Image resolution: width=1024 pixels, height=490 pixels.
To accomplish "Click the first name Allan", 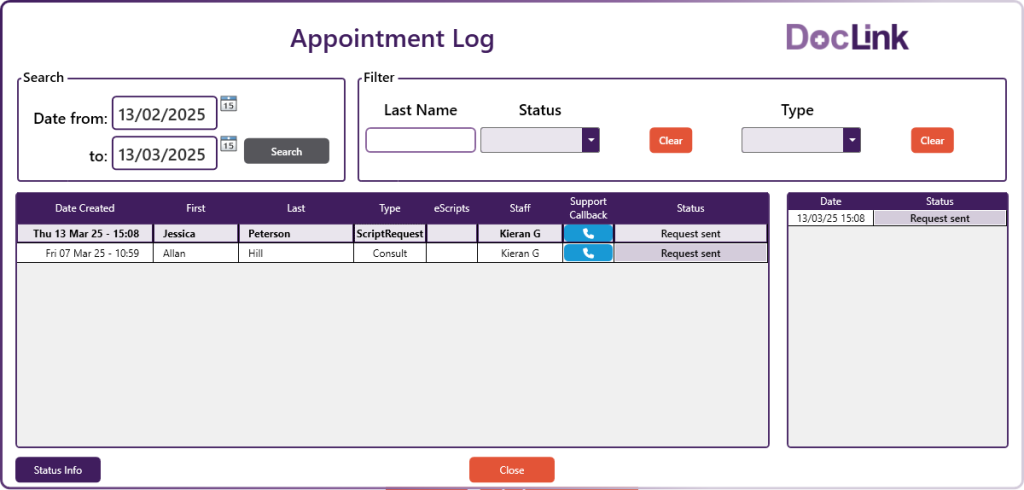I will pyautogui.click(x=174, y=253).
